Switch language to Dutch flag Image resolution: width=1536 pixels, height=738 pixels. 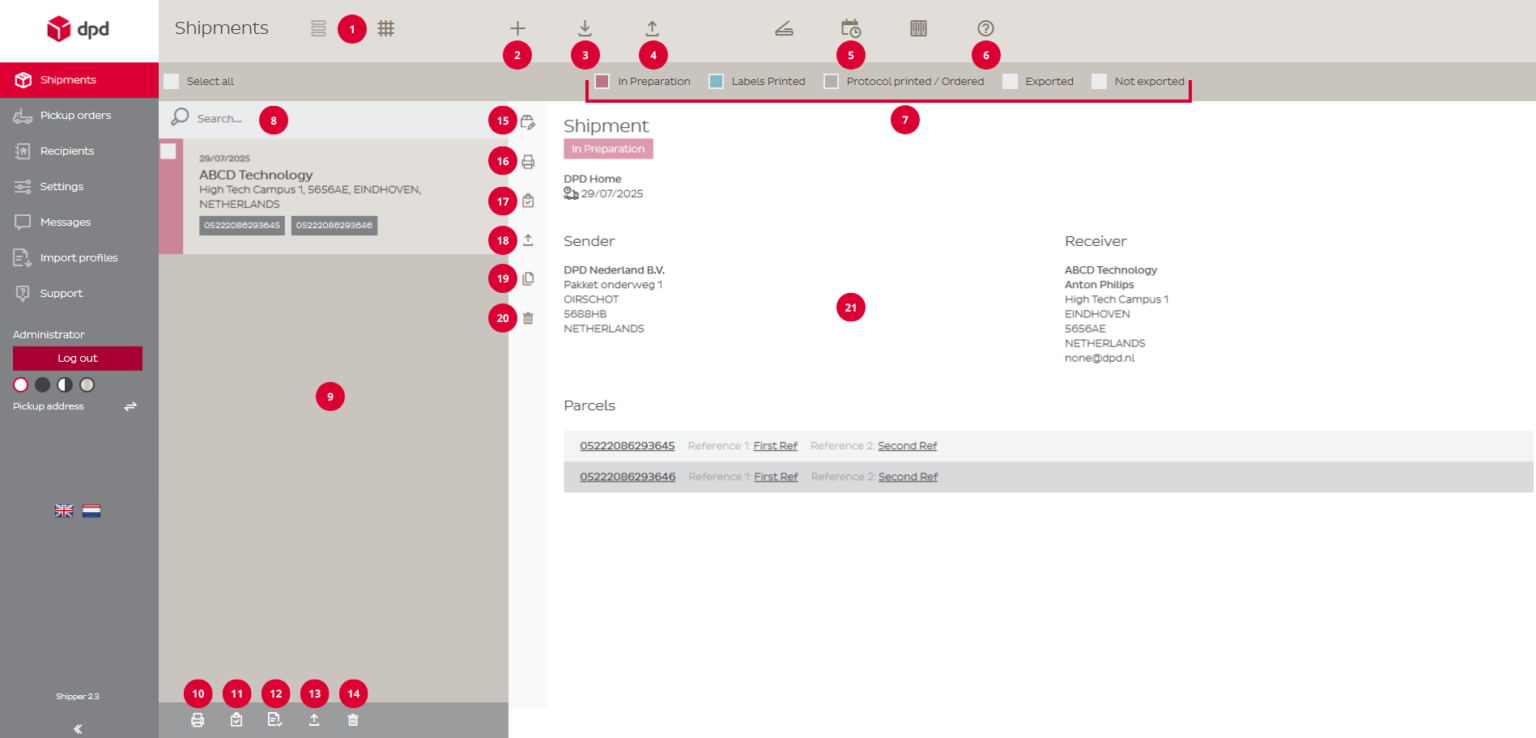point(91,511)
